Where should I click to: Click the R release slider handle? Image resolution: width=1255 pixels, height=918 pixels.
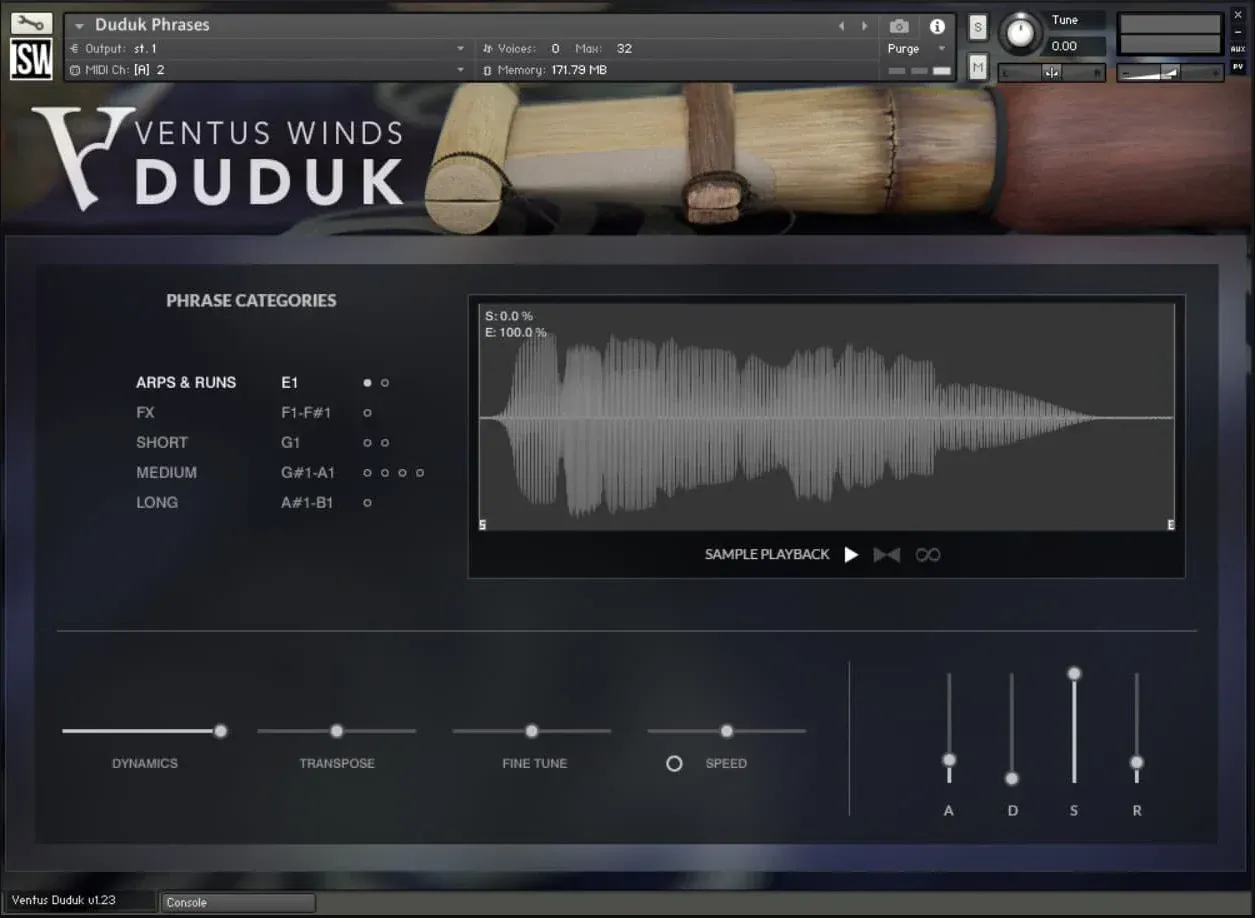coord(1136,762)
